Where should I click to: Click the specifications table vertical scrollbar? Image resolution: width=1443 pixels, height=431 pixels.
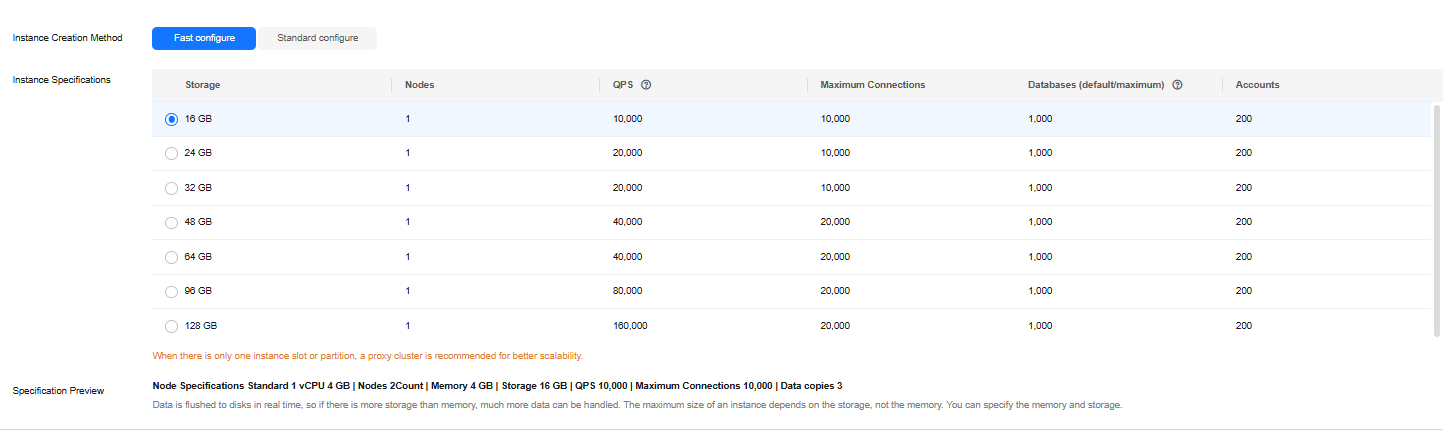tap(1437, 220)
